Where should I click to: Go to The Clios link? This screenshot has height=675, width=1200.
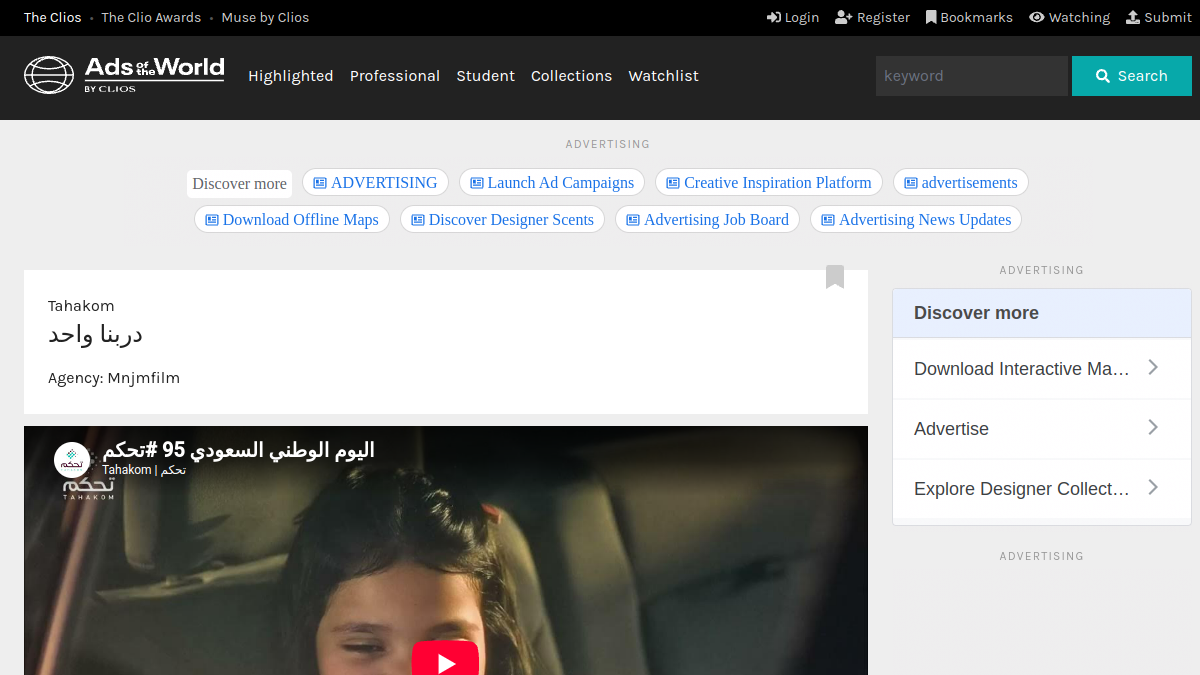pyautogui.click(x=53, y=17)
